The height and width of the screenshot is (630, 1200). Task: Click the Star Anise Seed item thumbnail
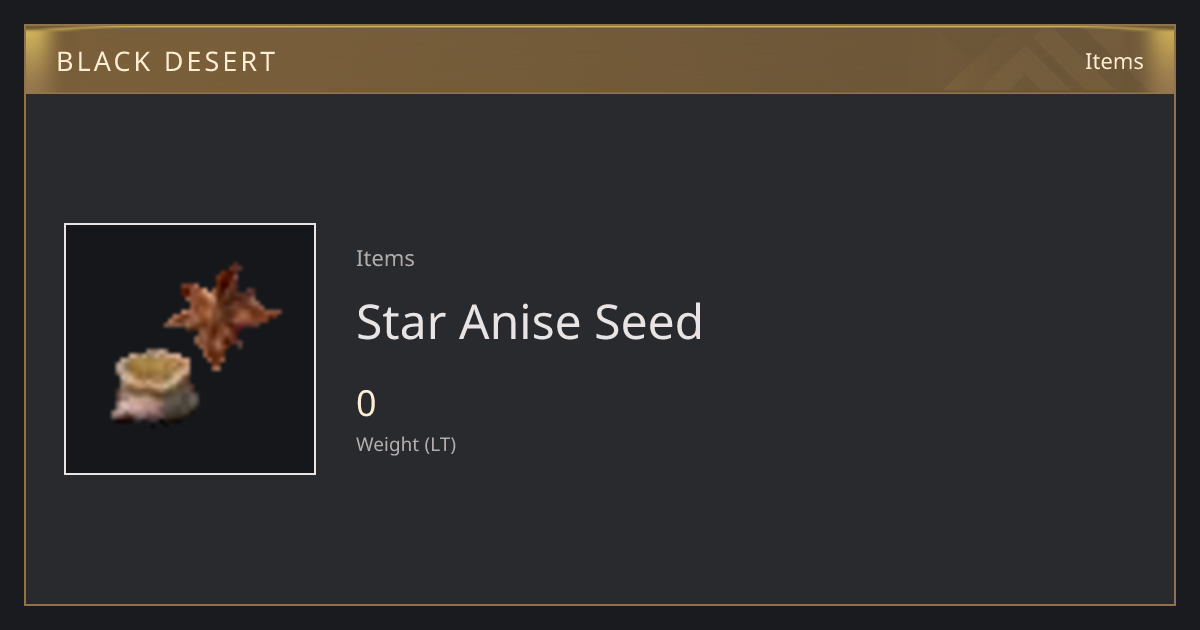[x=190, y=349]
